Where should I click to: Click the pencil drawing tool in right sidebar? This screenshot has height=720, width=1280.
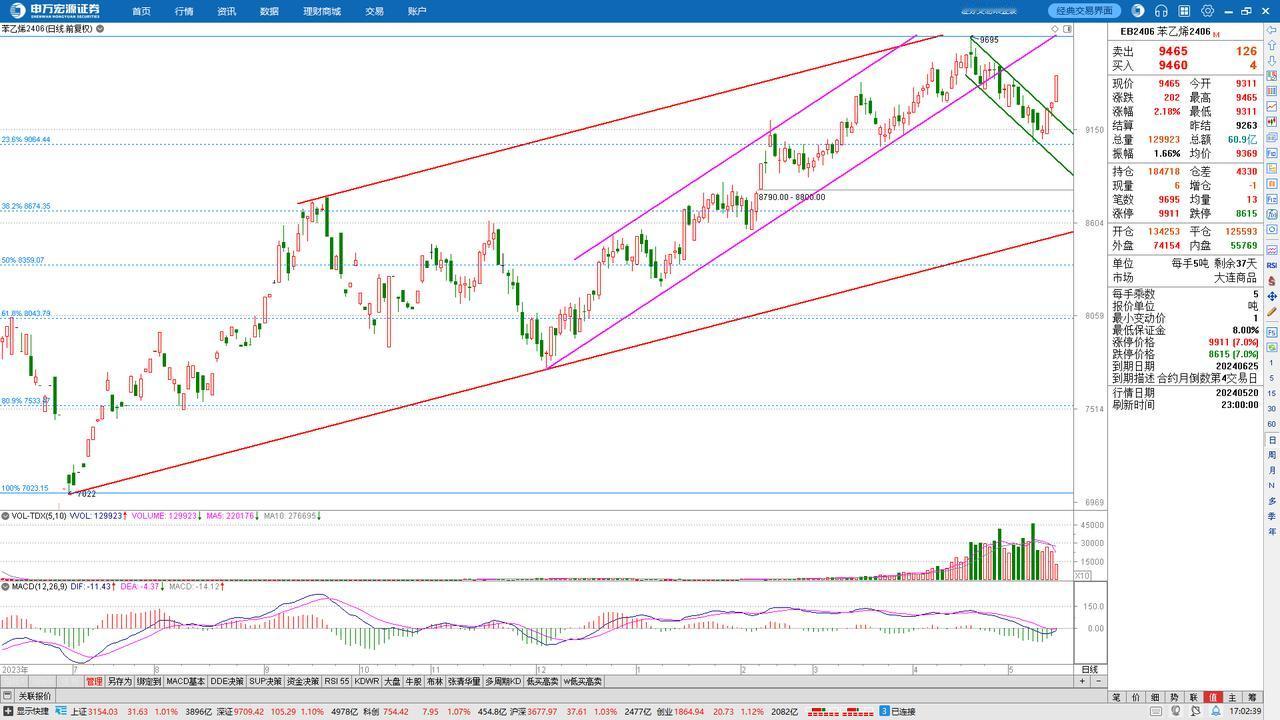1272,312
